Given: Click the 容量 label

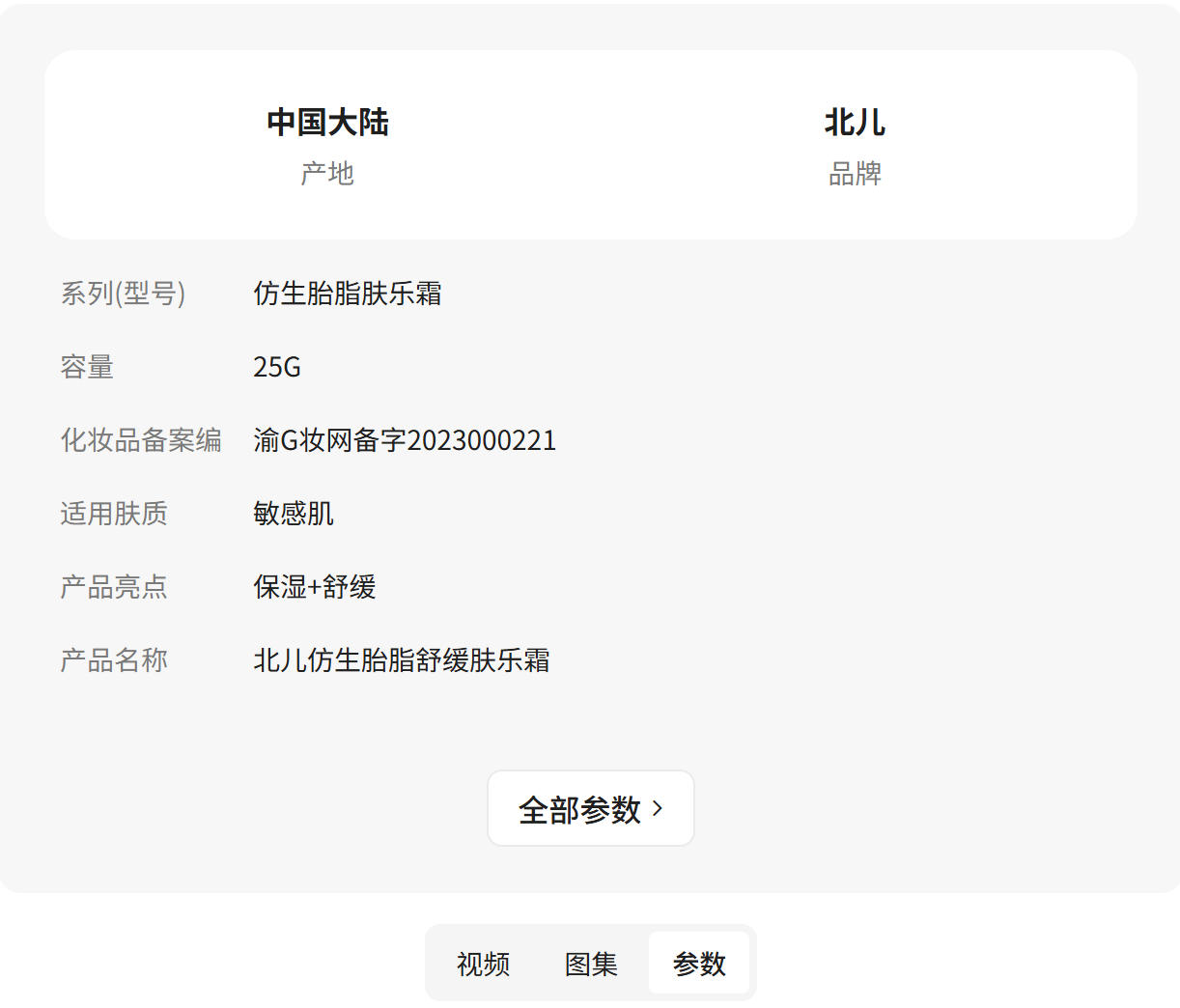Looking at the screenshot, I should coord(87,367).
